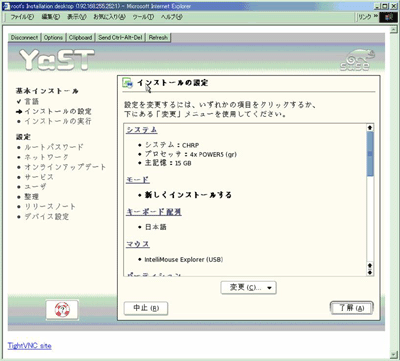The image size is (400, 361).
Task: Click the IntelliMouse Explorer (USB) entry
Action: tap(184, 259)
